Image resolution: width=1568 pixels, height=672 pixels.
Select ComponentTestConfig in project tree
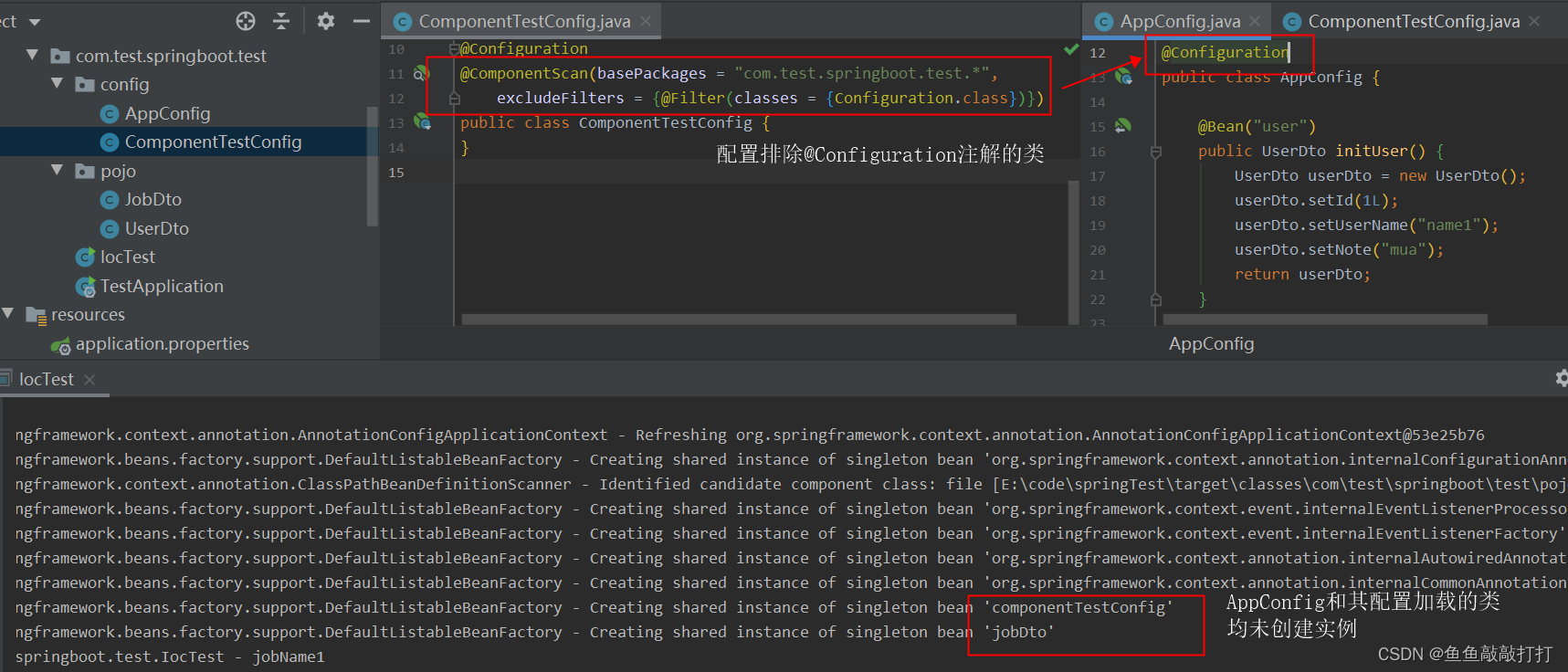point(213,142)
